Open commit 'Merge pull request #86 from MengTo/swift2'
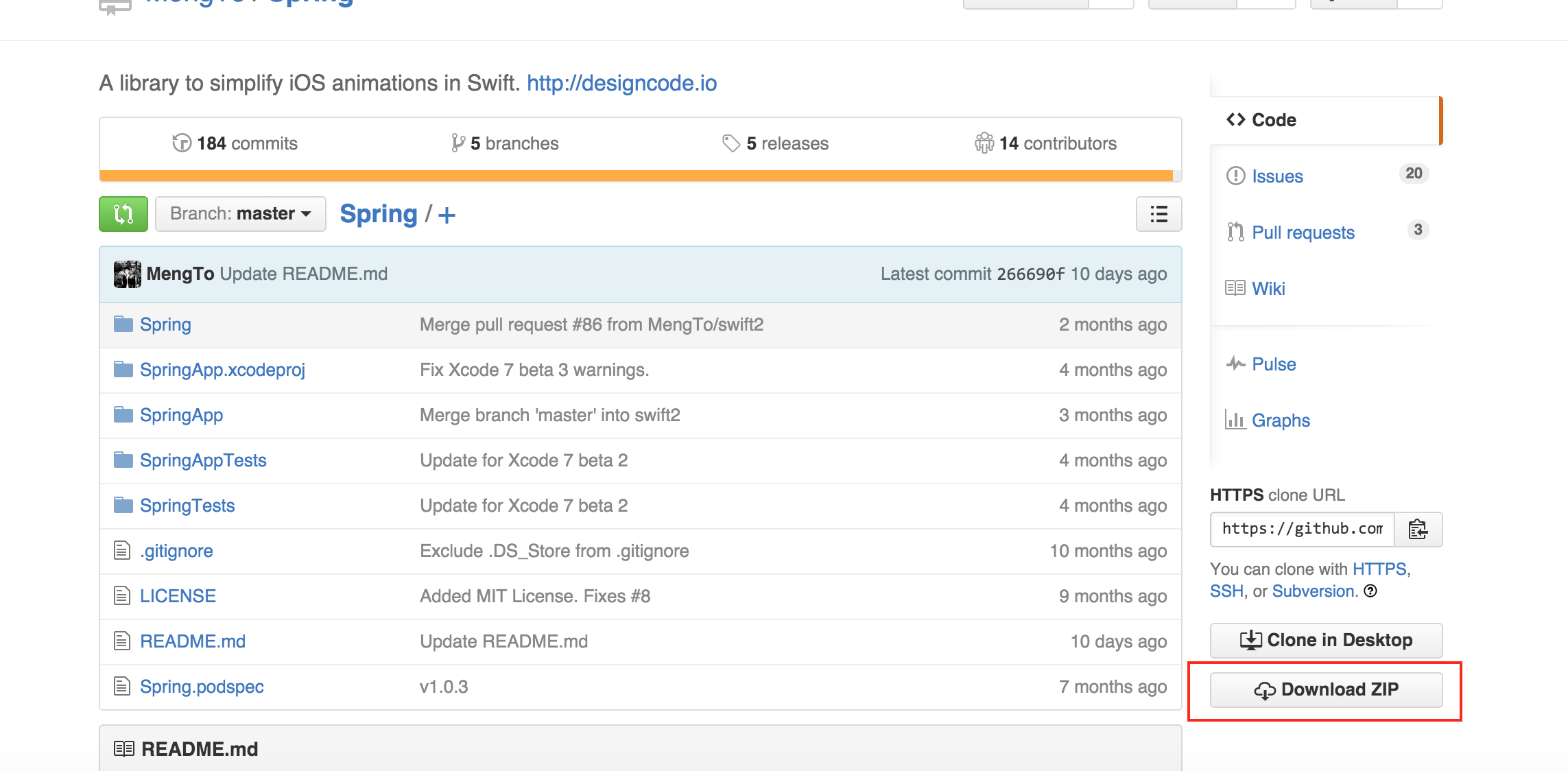 [591, 324]
